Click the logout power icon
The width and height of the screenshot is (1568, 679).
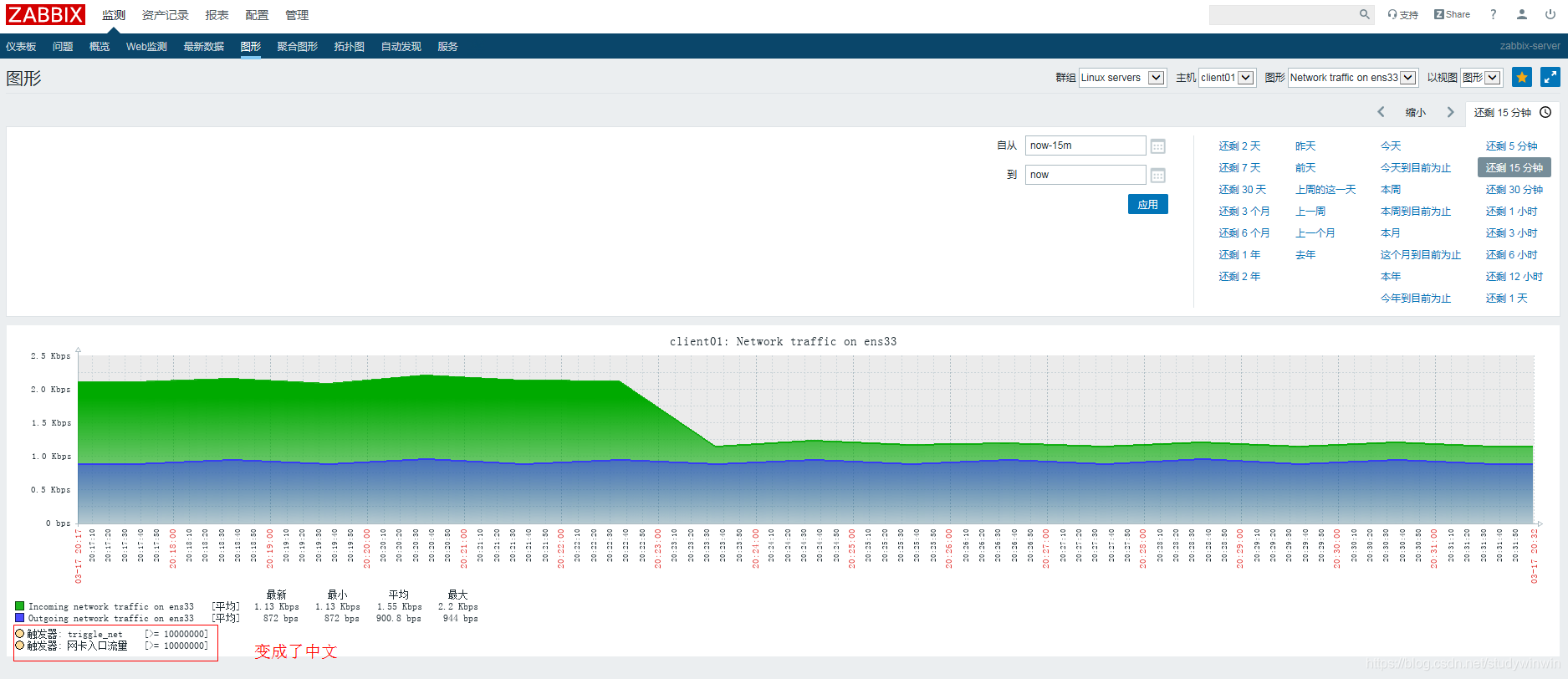pos(1550,14)
